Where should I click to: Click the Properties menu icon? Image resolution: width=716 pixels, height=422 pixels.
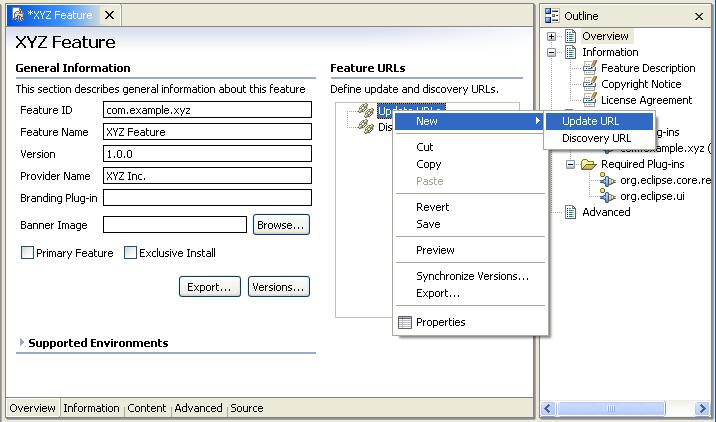[x=405, y=322]
